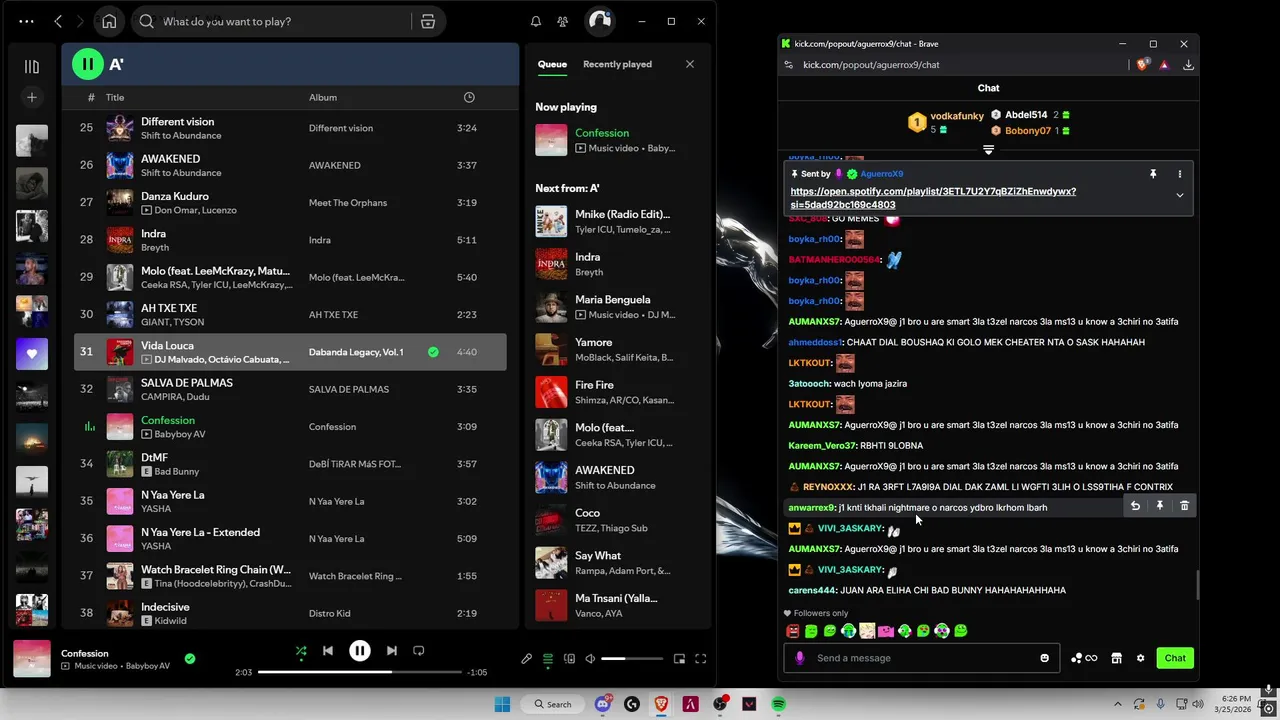Open Windows Start menu
The height and width of the screenshot is (720, 1280).
coord(502,704)
